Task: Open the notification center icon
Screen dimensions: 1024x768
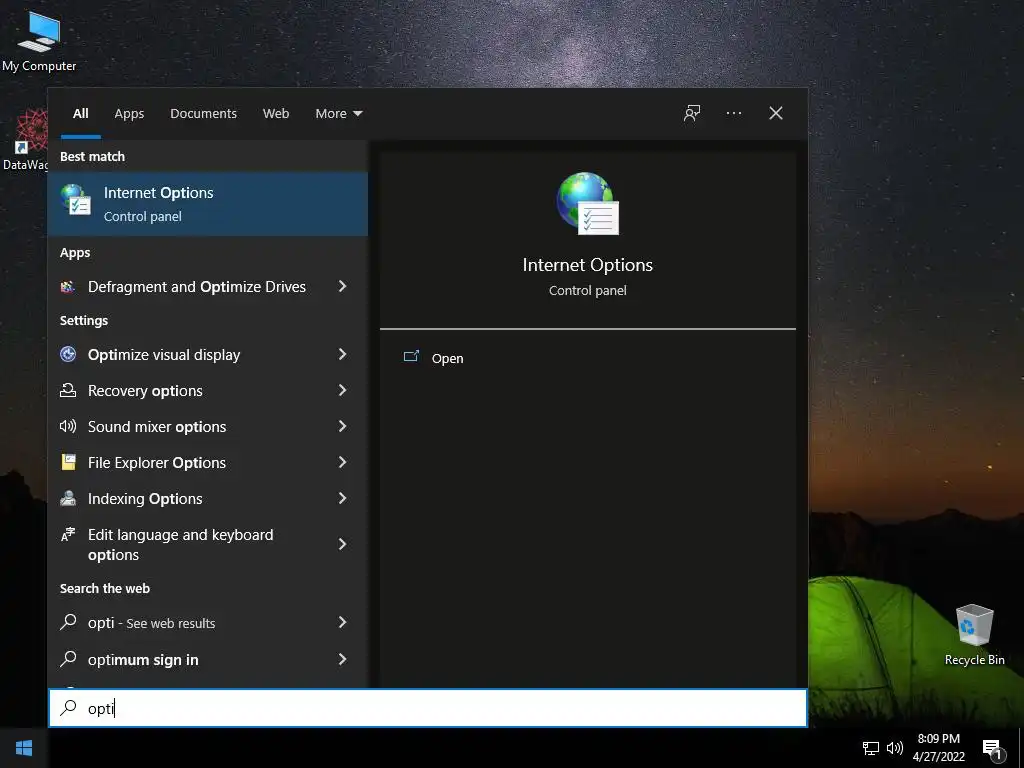Action: (993, 749)
